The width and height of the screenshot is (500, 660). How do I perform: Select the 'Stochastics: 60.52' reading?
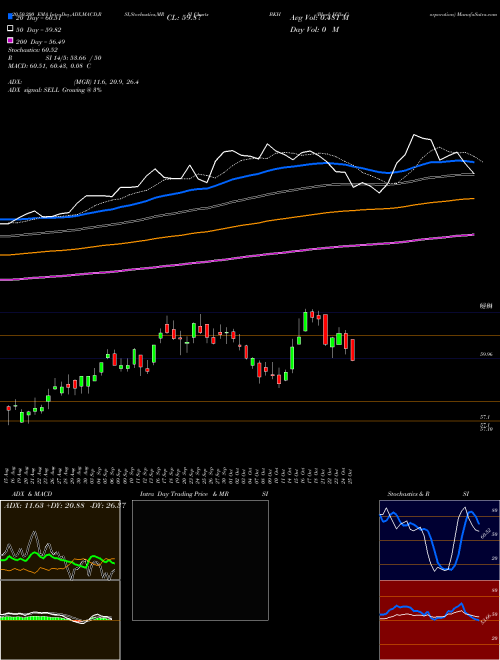click(33, 50)
